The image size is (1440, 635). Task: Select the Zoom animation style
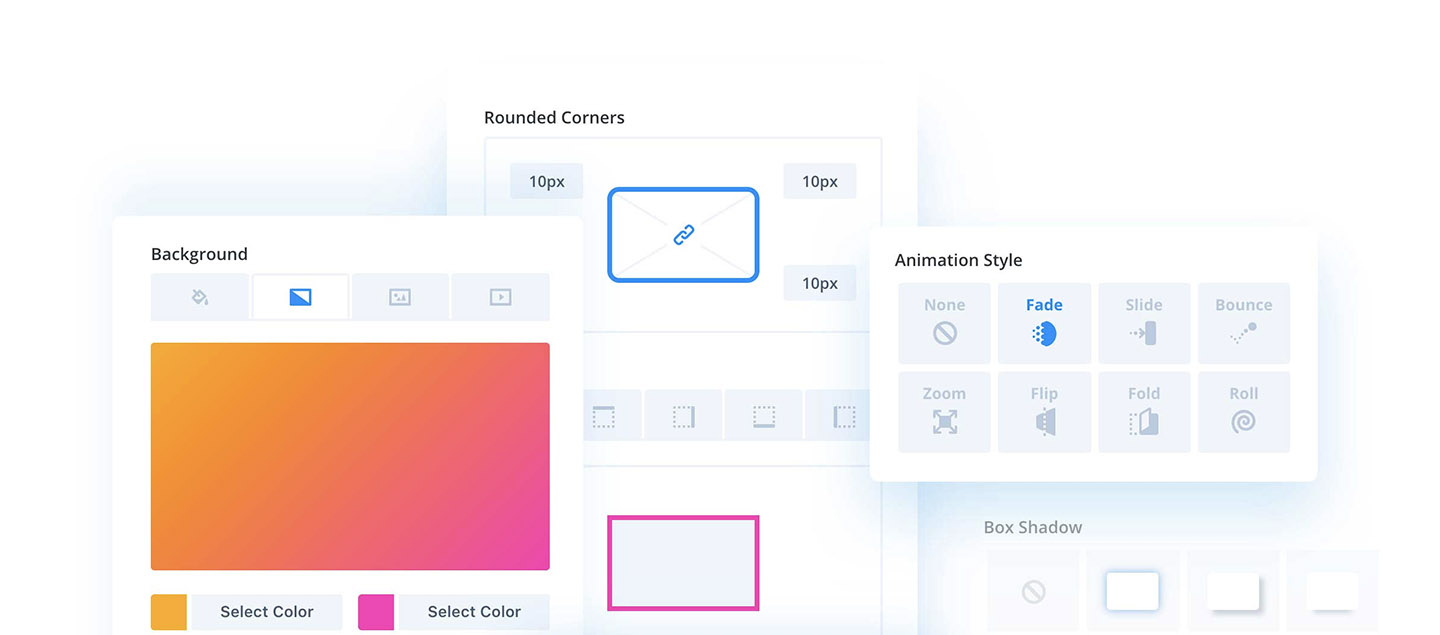[x=944, y=412]
